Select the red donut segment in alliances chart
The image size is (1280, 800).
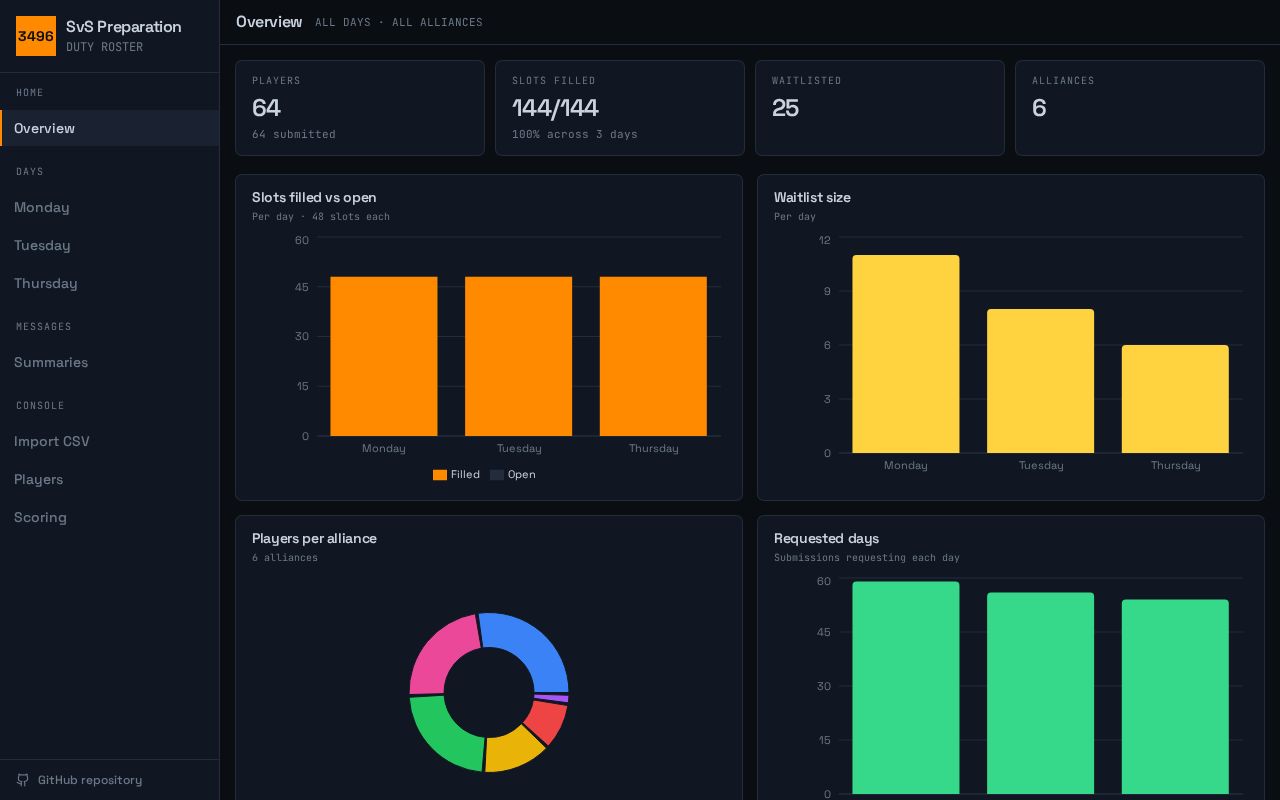tap(548, 722)
